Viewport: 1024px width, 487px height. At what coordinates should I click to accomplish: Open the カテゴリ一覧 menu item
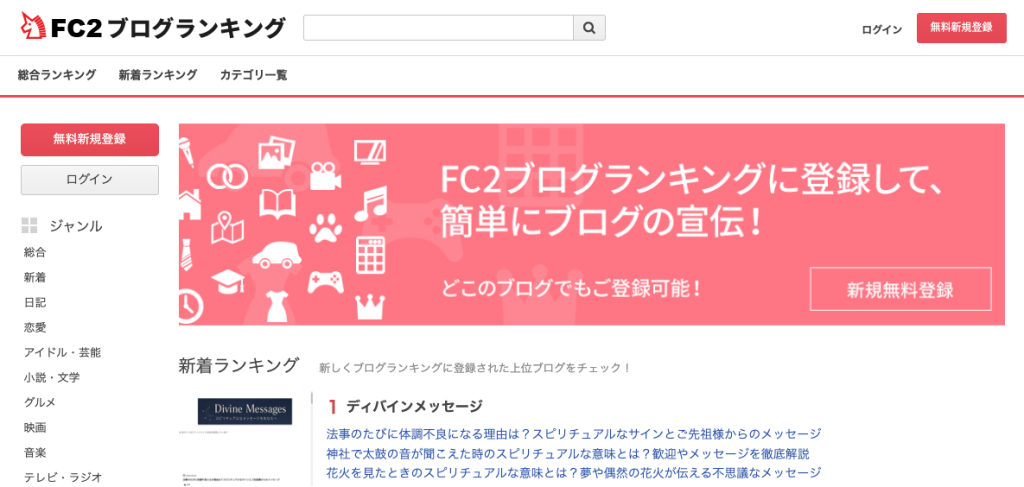coord(253,75)
